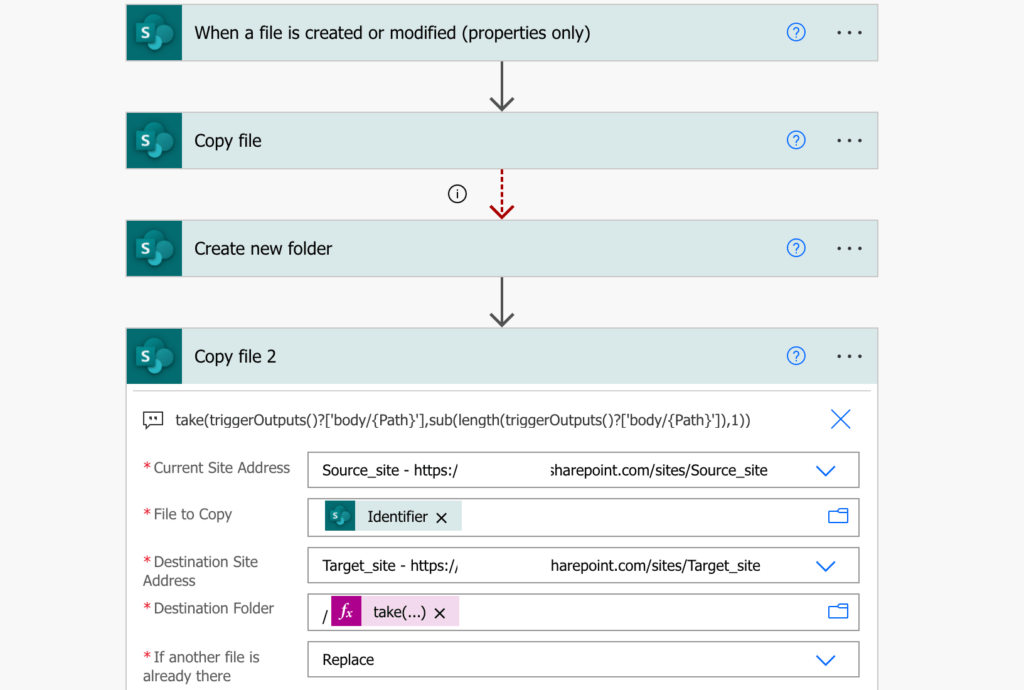Remove the take expression from Destination Folder
Viewport: 1024px width, 690px height.
coord(438,612)
